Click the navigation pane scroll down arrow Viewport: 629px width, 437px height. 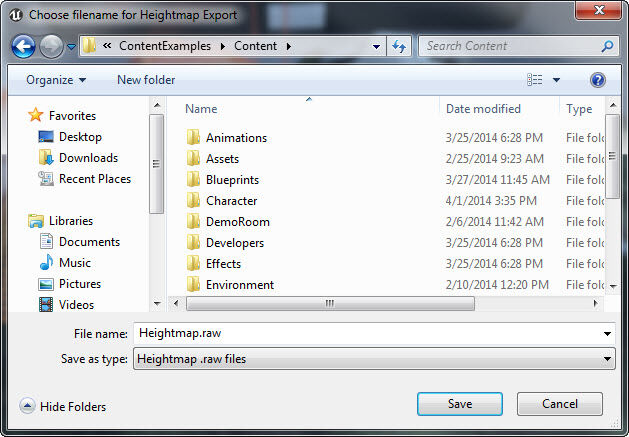click(157, 303)
